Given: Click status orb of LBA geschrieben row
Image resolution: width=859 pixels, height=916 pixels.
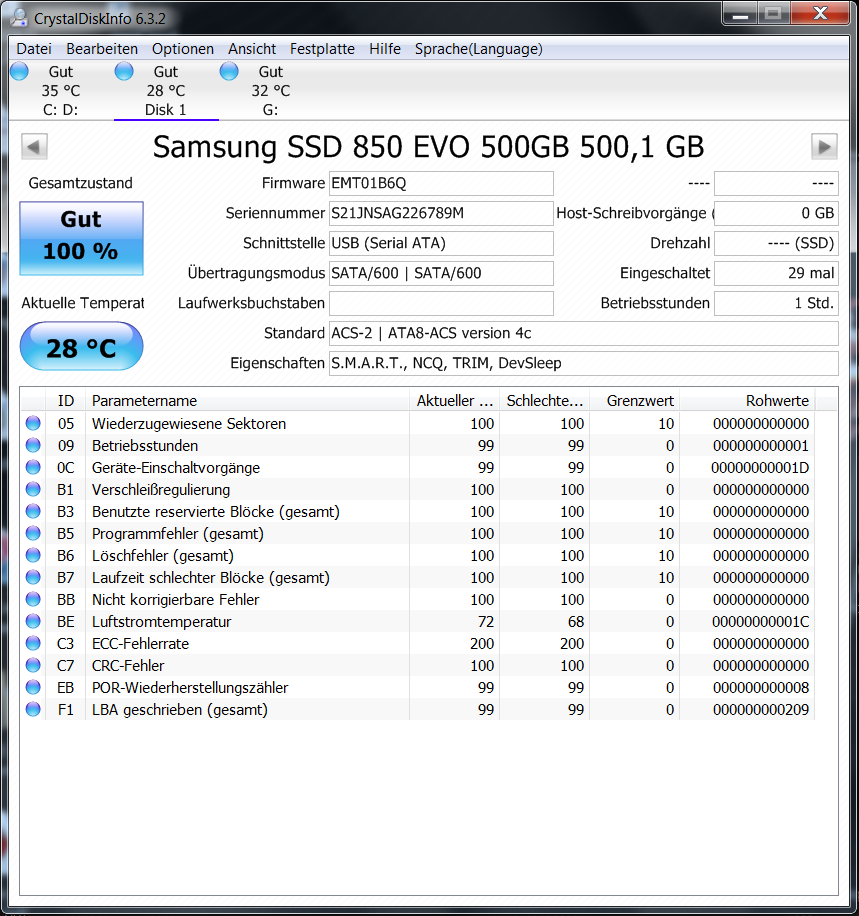Looking at the screenshot, I should pyautogui.click(x=33, y=709).
